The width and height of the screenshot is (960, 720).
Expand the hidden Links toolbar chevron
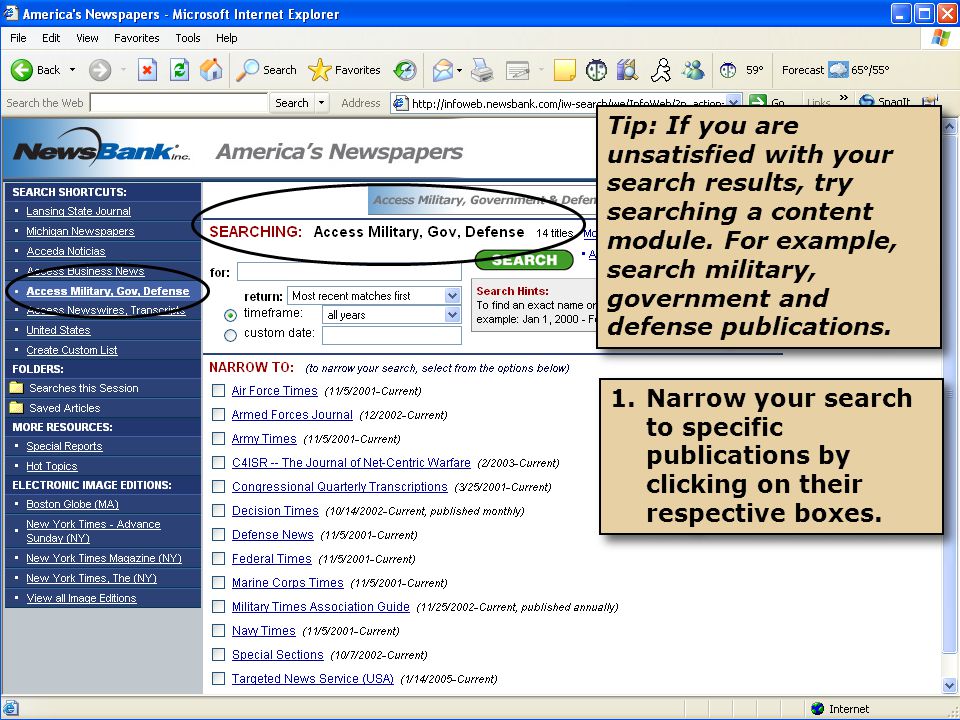pyautogui.click(x=844, y=98)
